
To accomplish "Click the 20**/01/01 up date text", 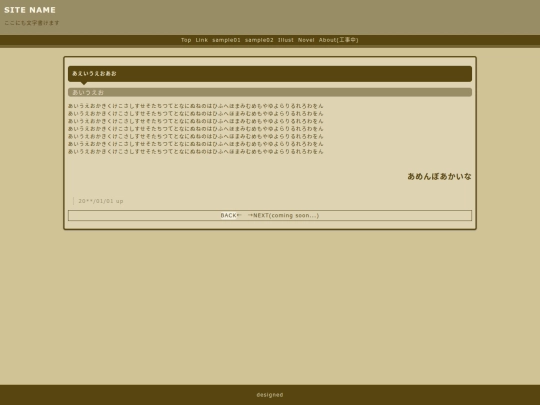I will 101,201.
